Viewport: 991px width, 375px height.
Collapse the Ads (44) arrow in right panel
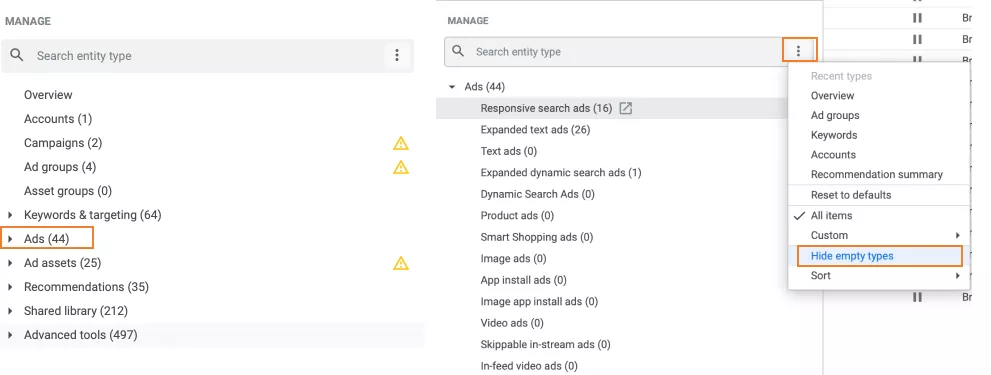point(451,87)
